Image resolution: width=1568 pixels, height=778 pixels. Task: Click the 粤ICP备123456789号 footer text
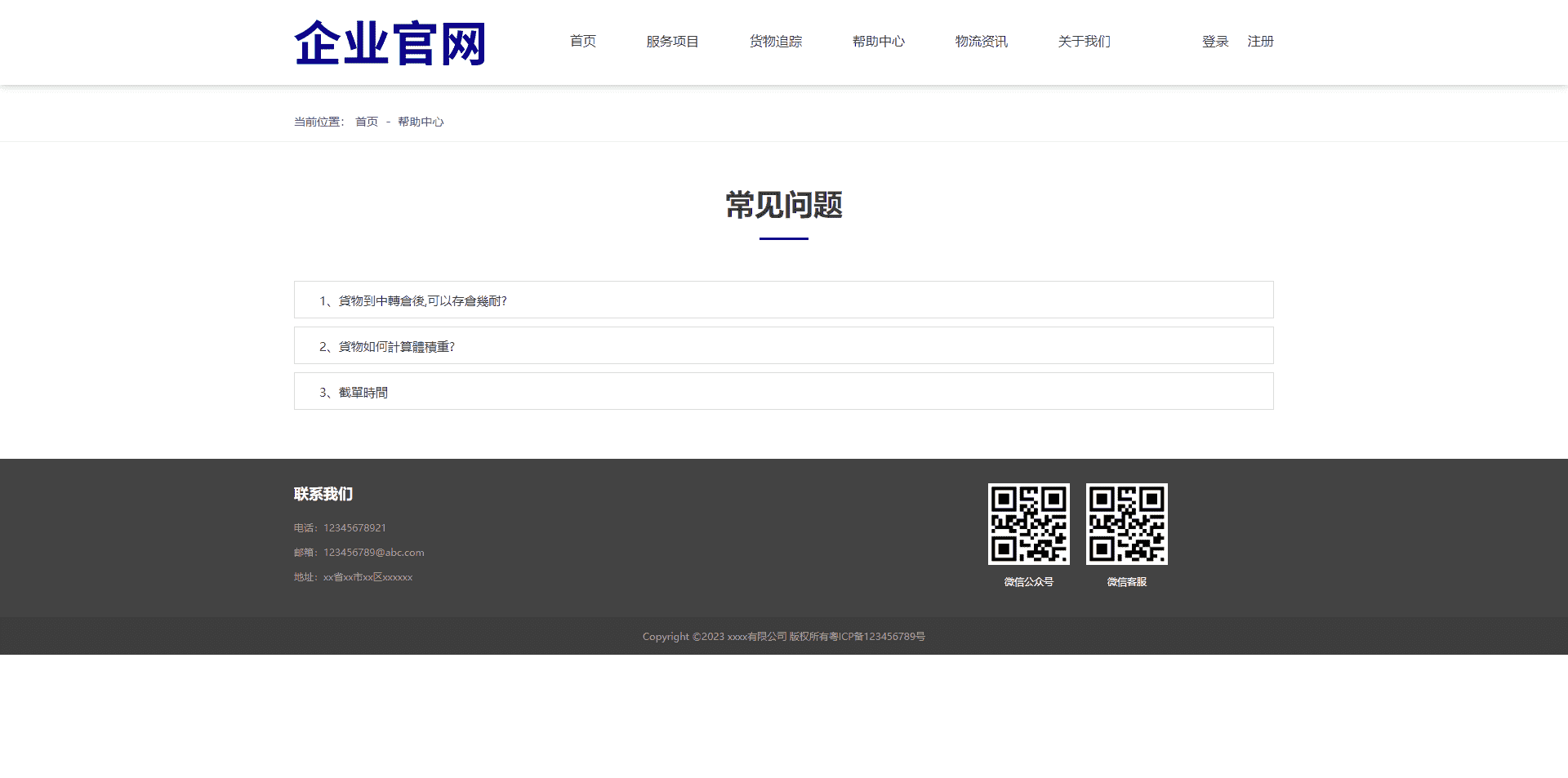(x=878, y=637)
